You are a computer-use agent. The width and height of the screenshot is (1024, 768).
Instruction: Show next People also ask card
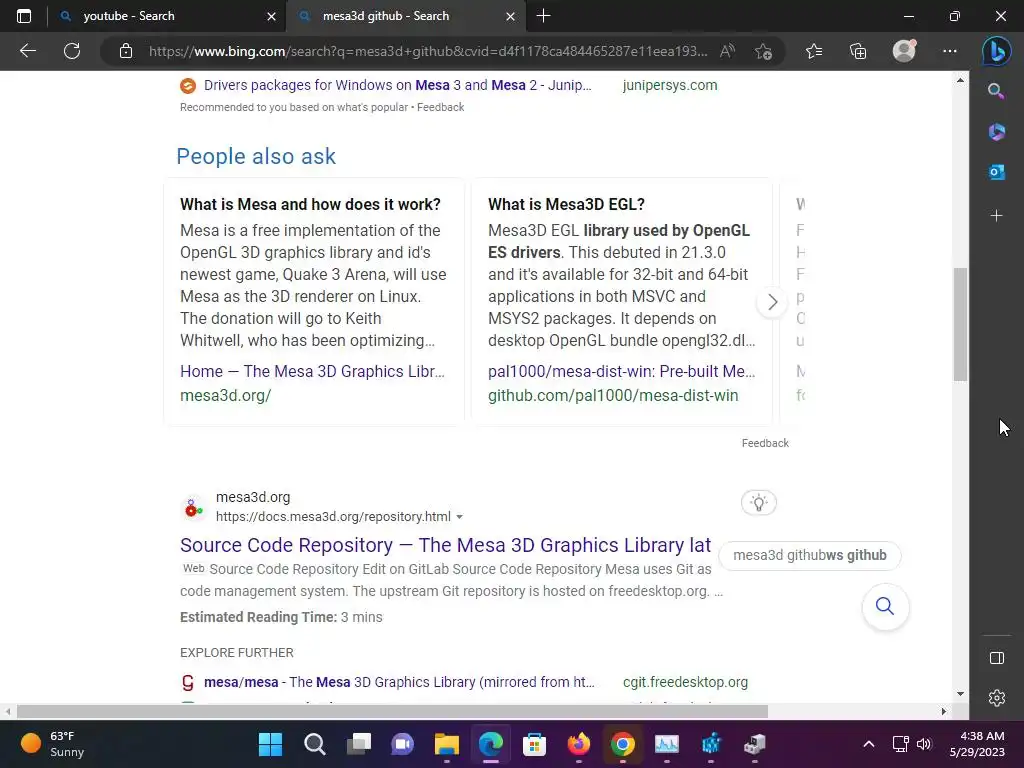[x=772, y=302]
